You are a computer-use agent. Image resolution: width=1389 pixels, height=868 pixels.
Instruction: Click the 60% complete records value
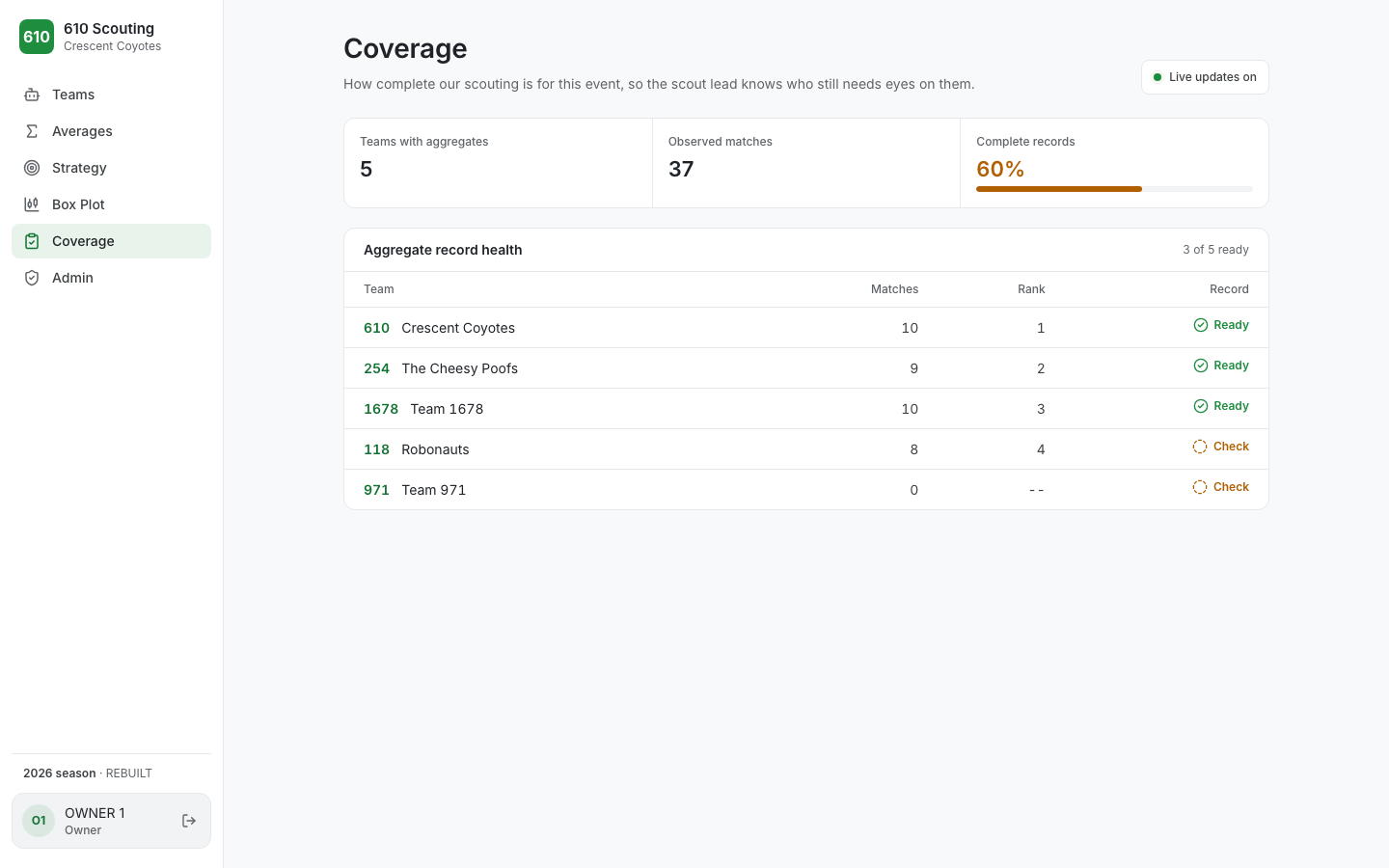click(1000, 169)
